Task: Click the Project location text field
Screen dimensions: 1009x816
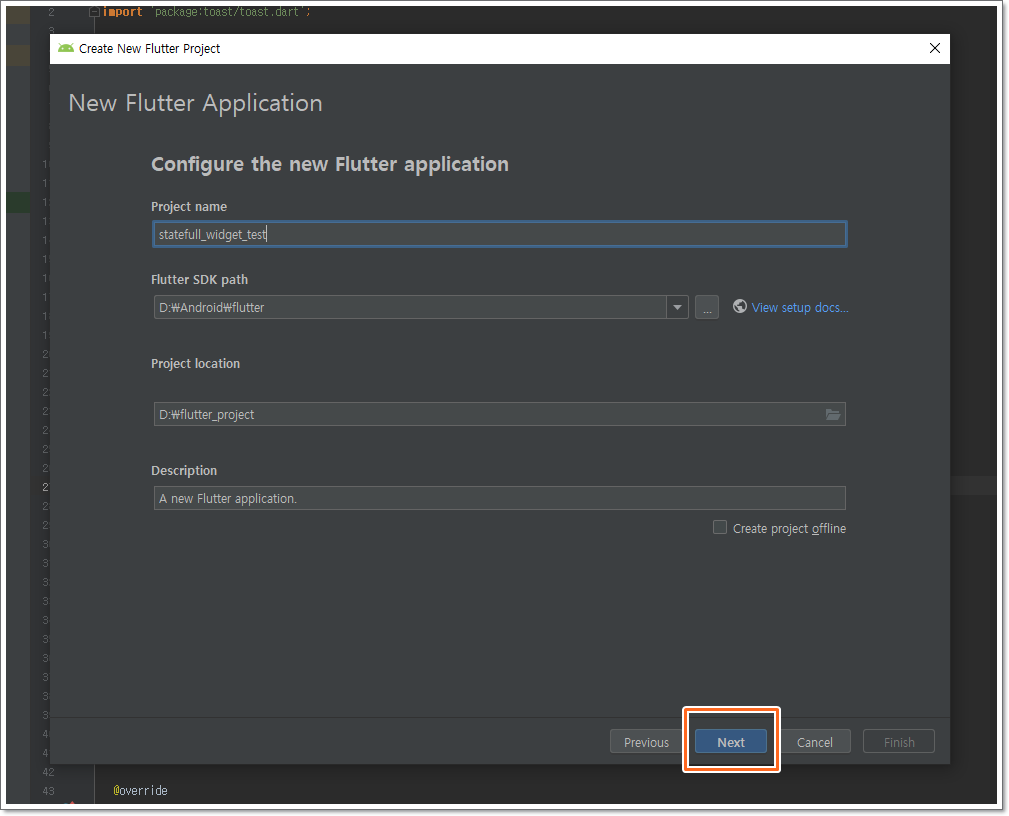Action: 499,414
